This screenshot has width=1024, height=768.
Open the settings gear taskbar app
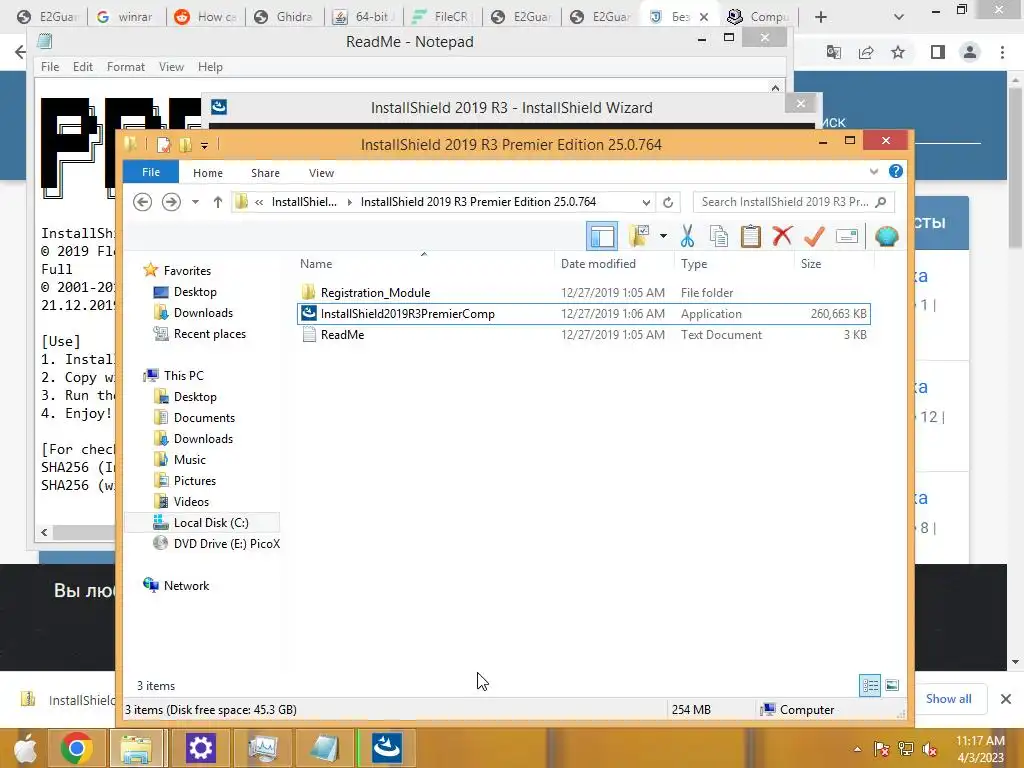coord(200,748)
